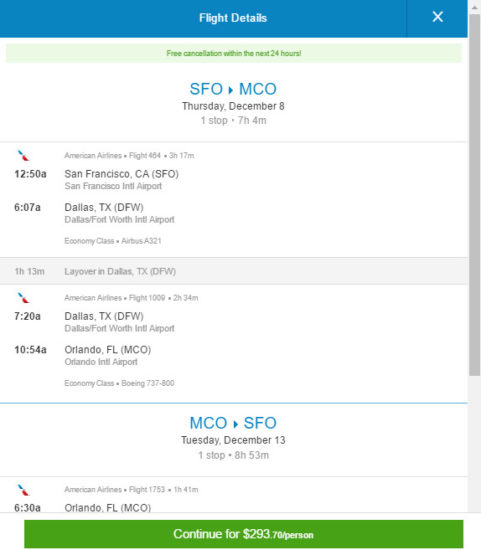Click the Thursday, December 8 date text
The width and height of the screenshot is (481, 550).
point(233,106)
